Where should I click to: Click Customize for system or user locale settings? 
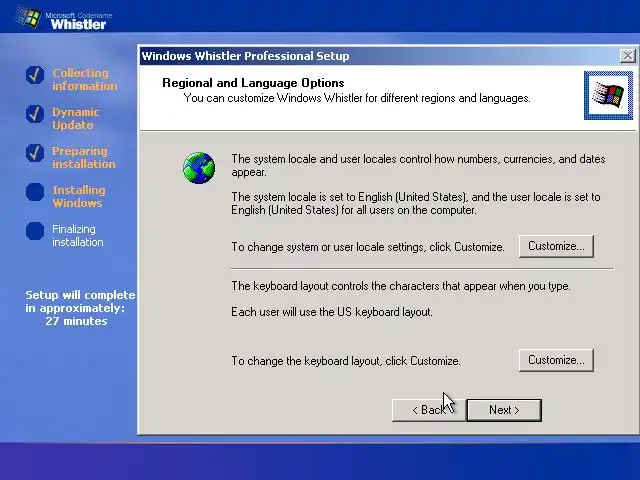556,246
